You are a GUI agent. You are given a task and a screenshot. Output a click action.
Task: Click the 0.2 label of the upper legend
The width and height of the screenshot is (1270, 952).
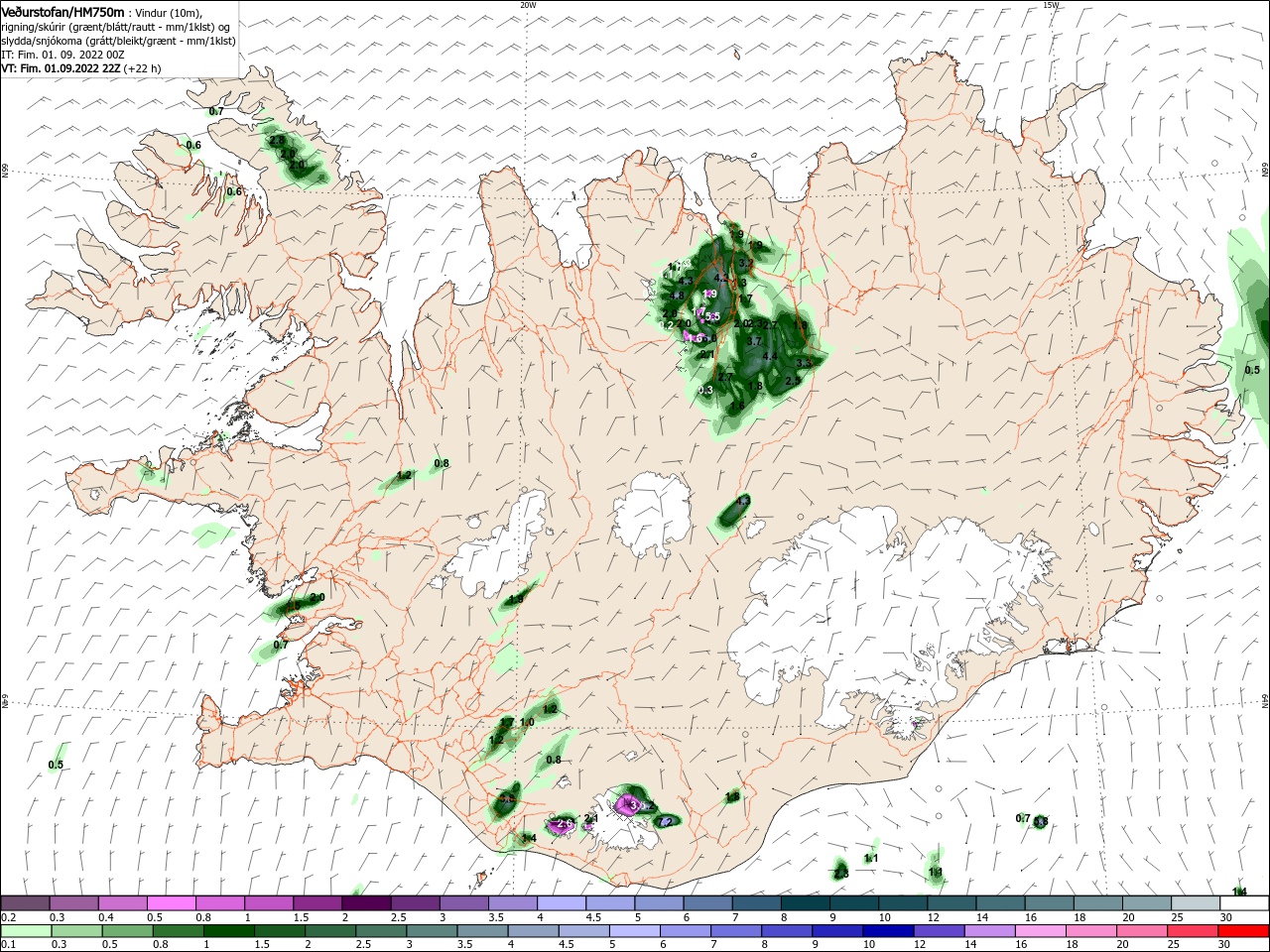[x=9, y=917]
